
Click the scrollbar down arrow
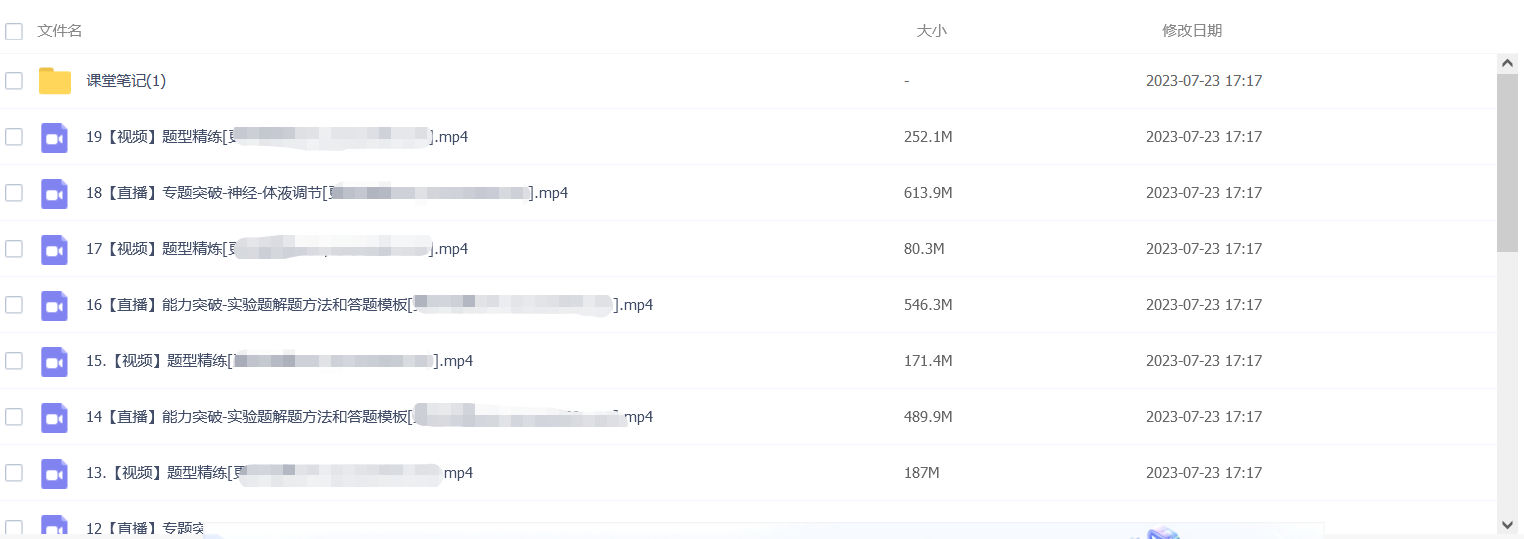pos(1508,524)
